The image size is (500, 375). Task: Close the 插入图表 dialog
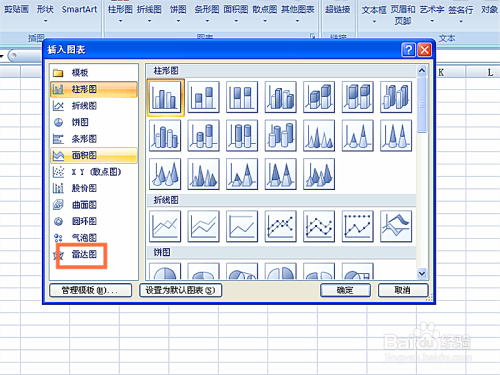[425, 50]
